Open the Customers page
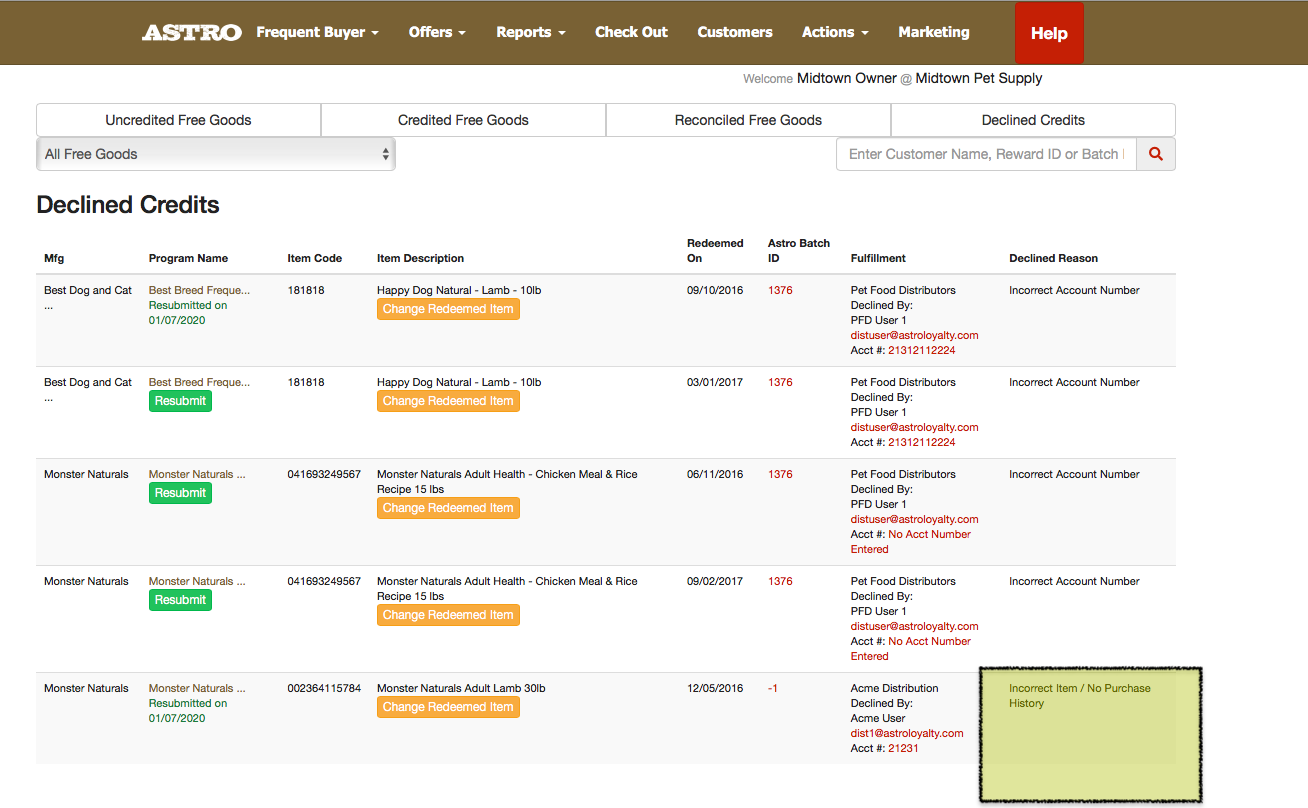This screenshot has width=1308, height=808. 735,32
